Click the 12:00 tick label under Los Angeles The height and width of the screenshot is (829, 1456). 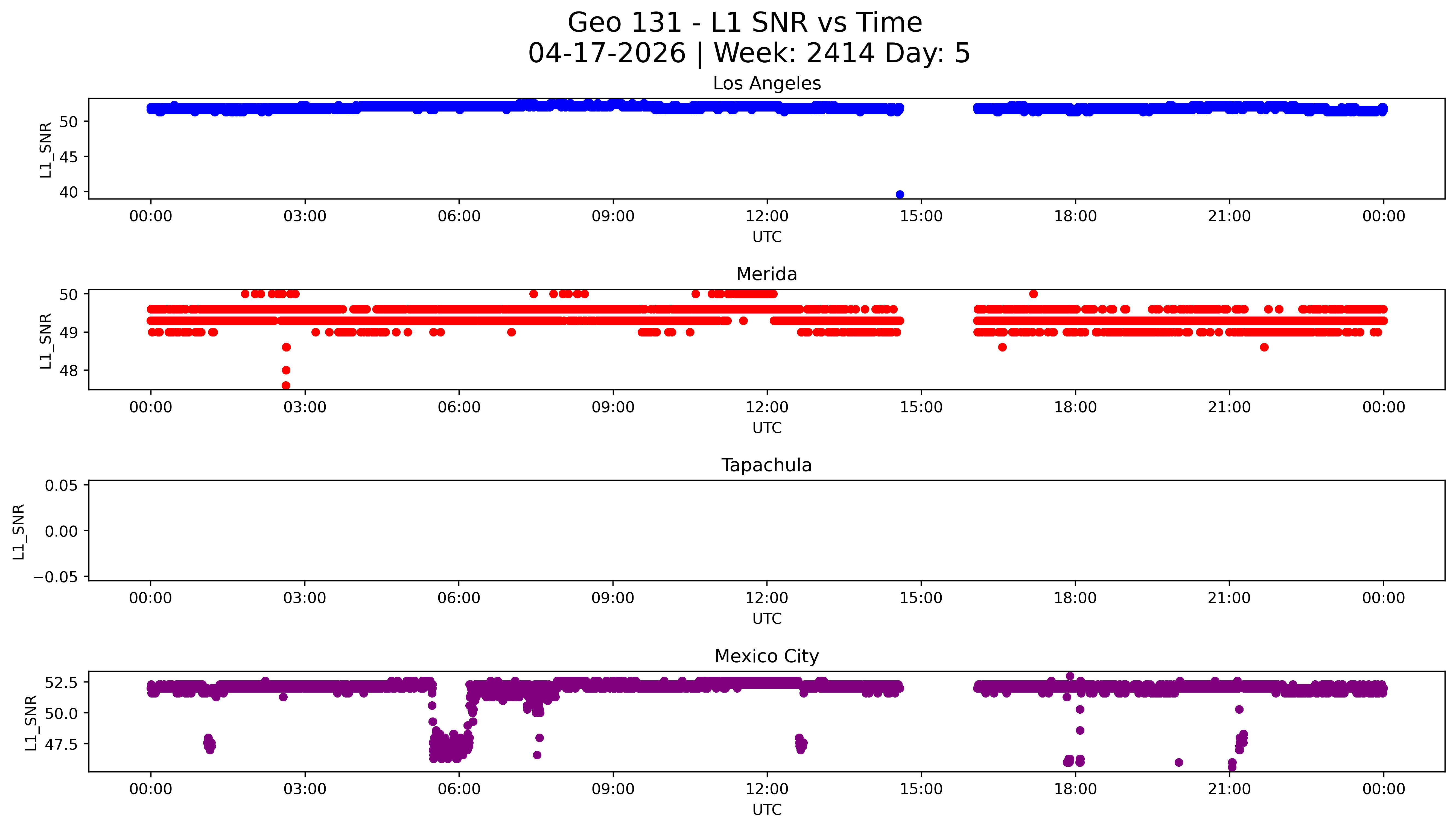766,217
